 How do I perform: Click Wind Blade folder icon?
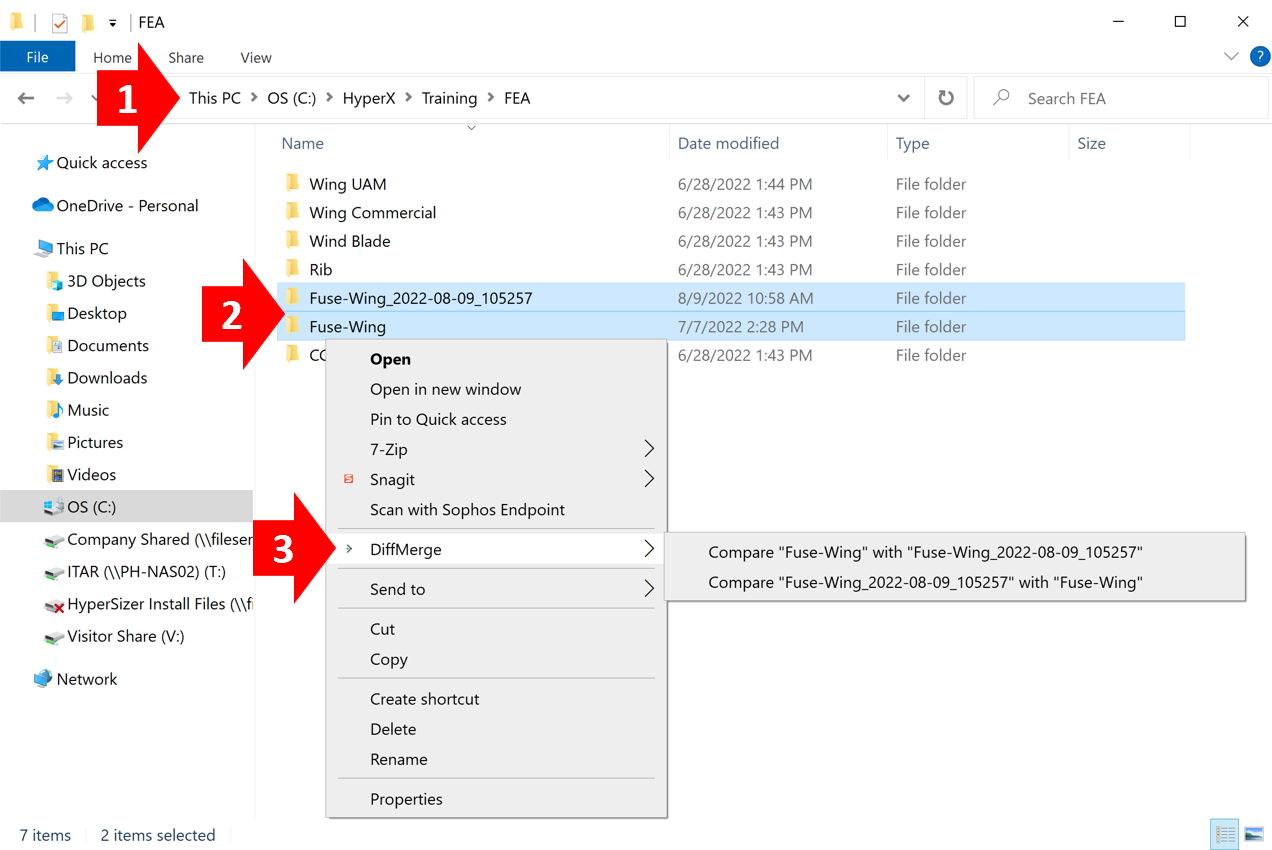coord(292,240)
